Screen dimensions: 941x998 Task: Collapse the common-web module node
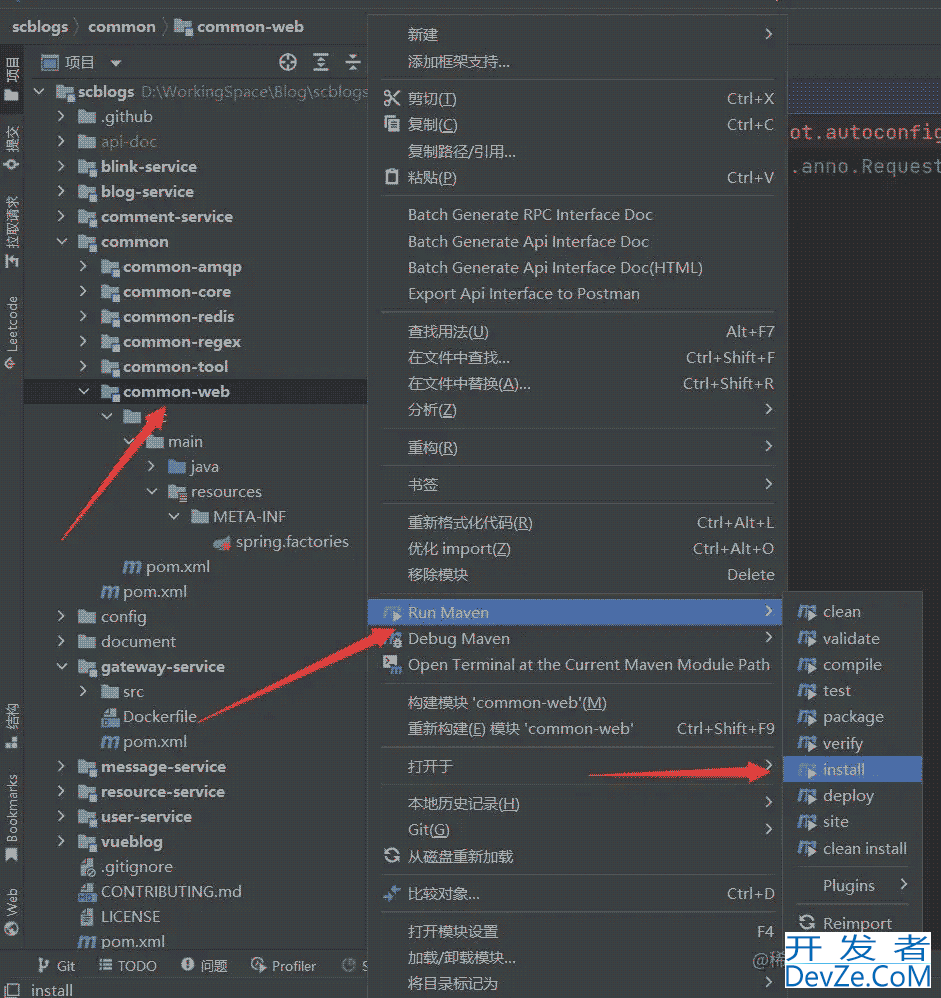tap(84, 391)
